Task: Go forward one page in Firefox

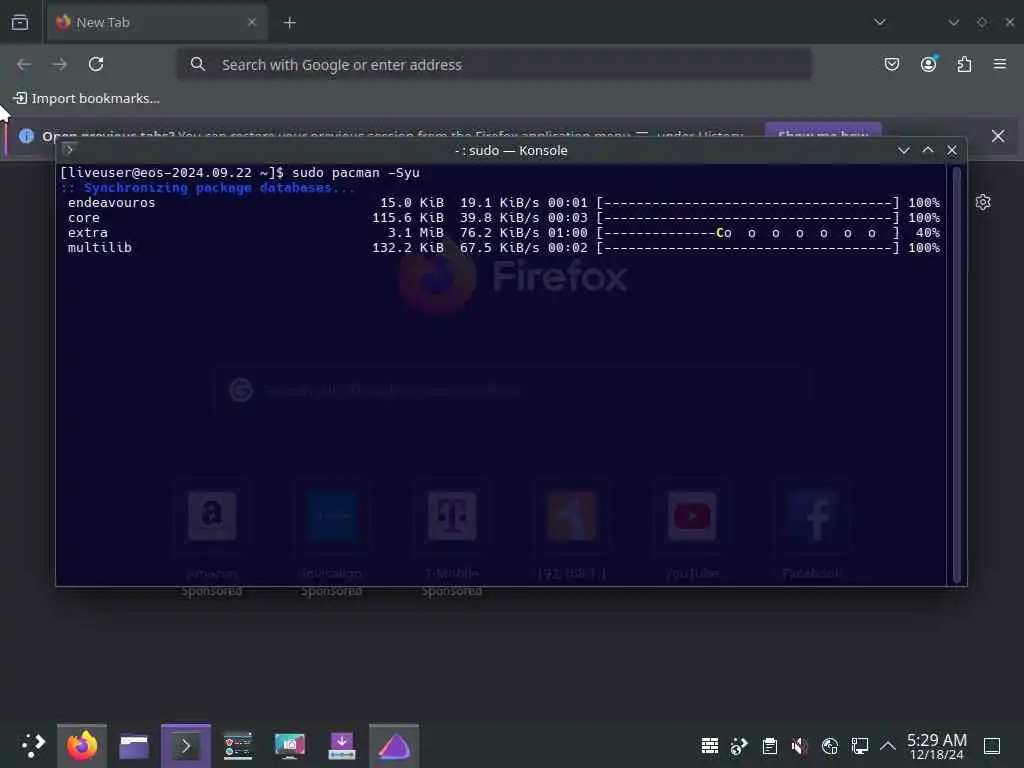Action: pos(60,64)
